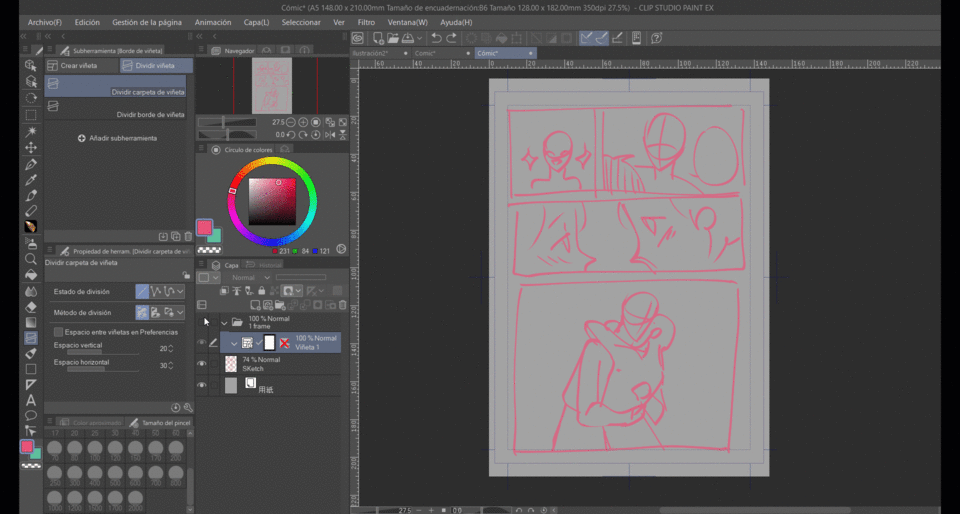Click Añadir subherramienta
This screenshot has height=514, width=960.
click(x=118, y=138)
